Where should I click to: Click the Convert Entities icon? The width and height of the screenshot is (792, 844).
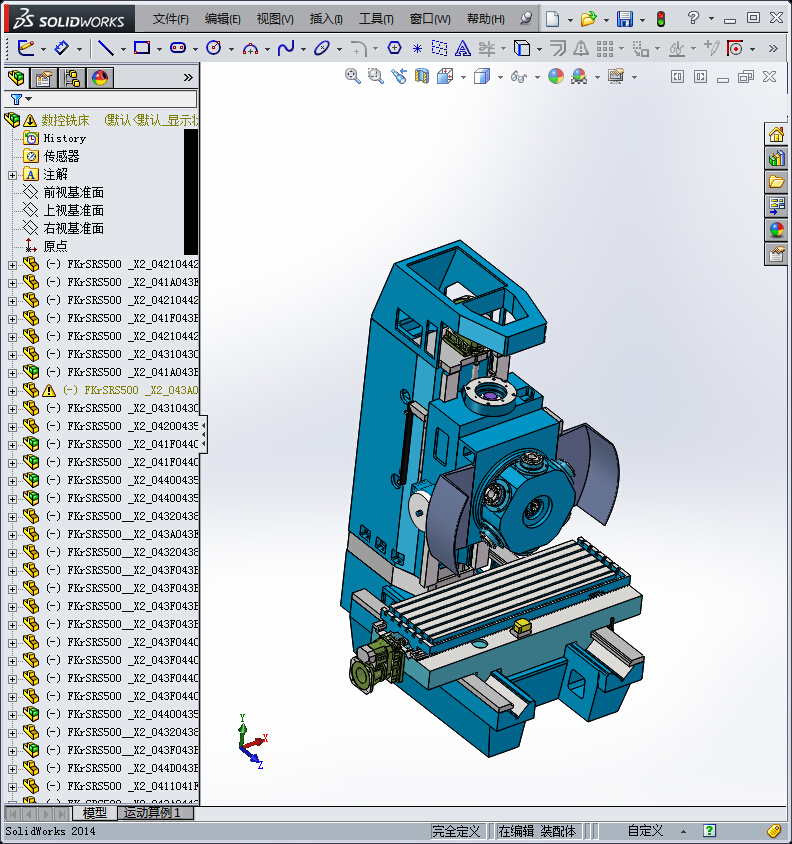[x=522, y=48]
